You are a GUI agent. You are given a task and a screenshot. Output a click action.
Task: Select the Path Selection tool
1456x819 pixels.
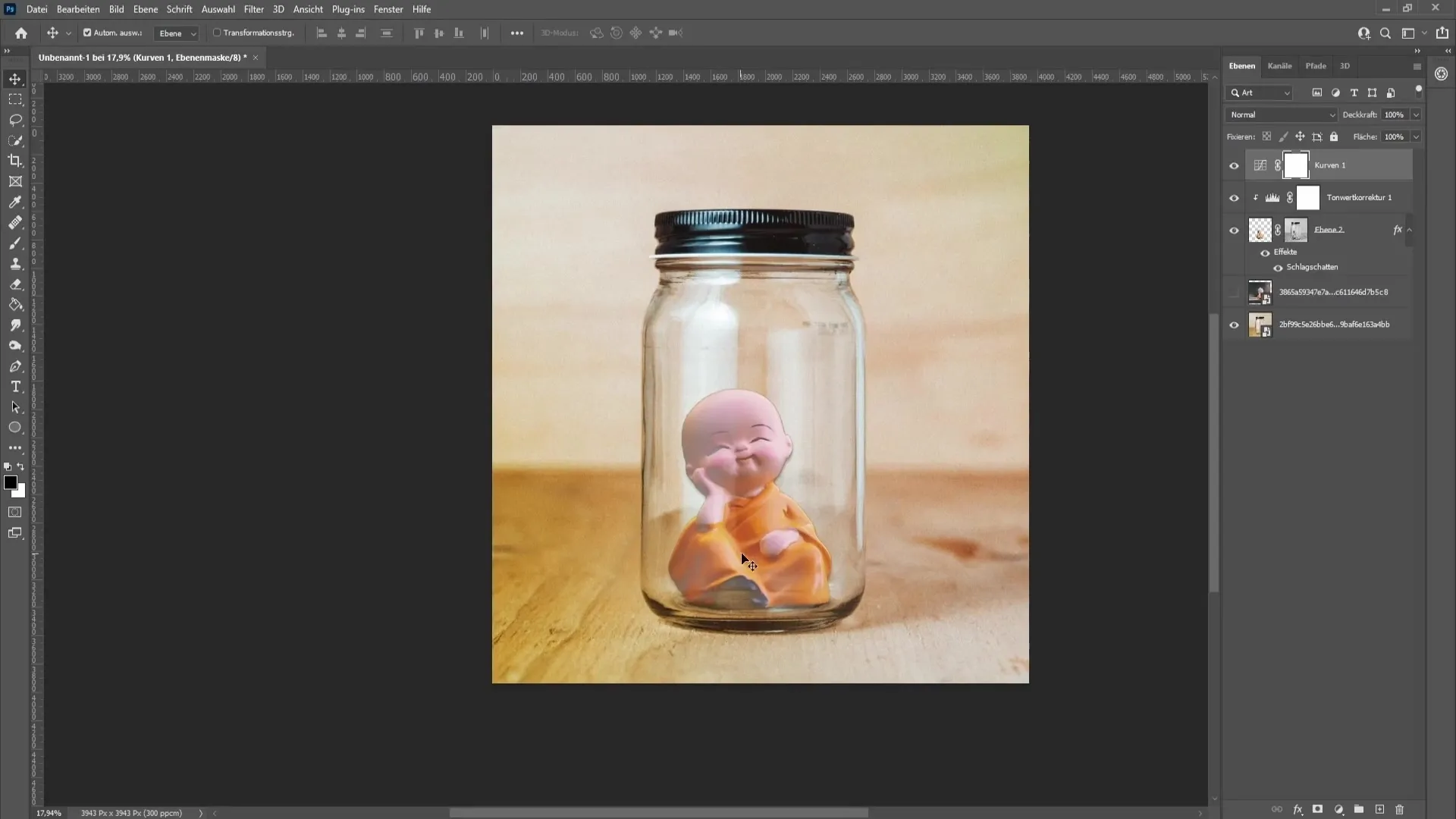(15, 407)
